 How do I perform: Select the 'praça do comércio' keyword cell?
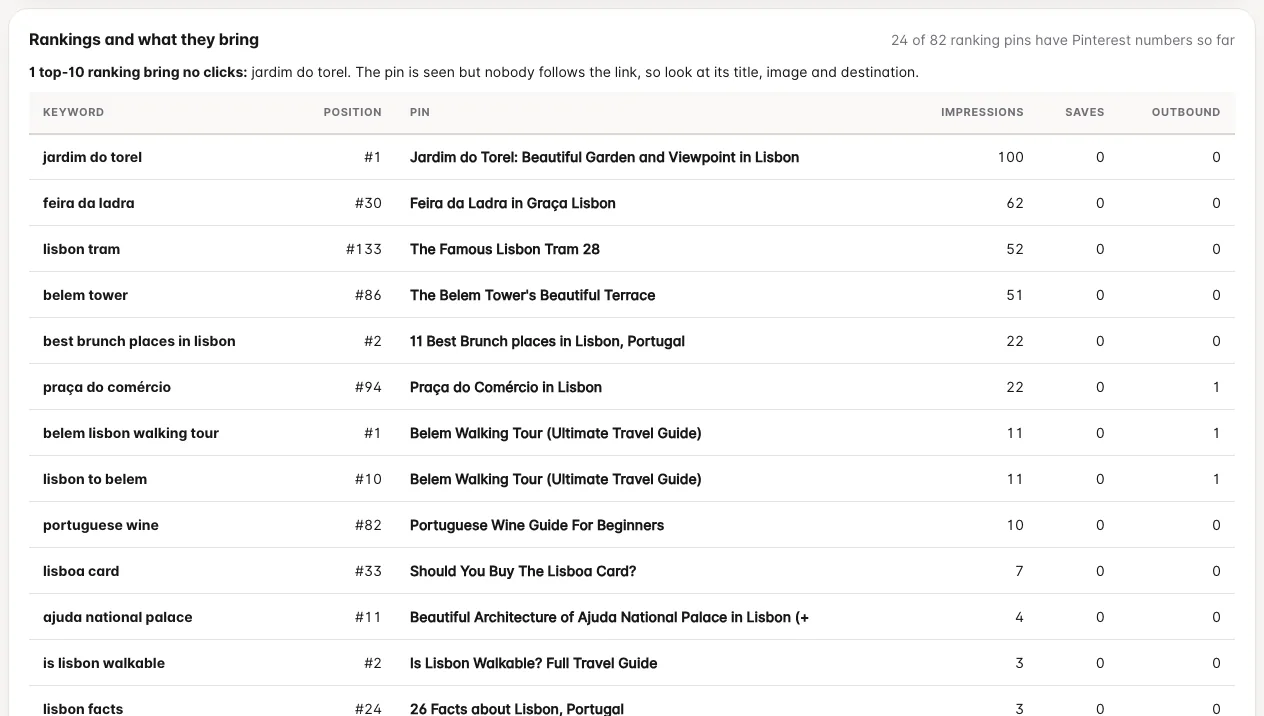(x=107, y=387)
